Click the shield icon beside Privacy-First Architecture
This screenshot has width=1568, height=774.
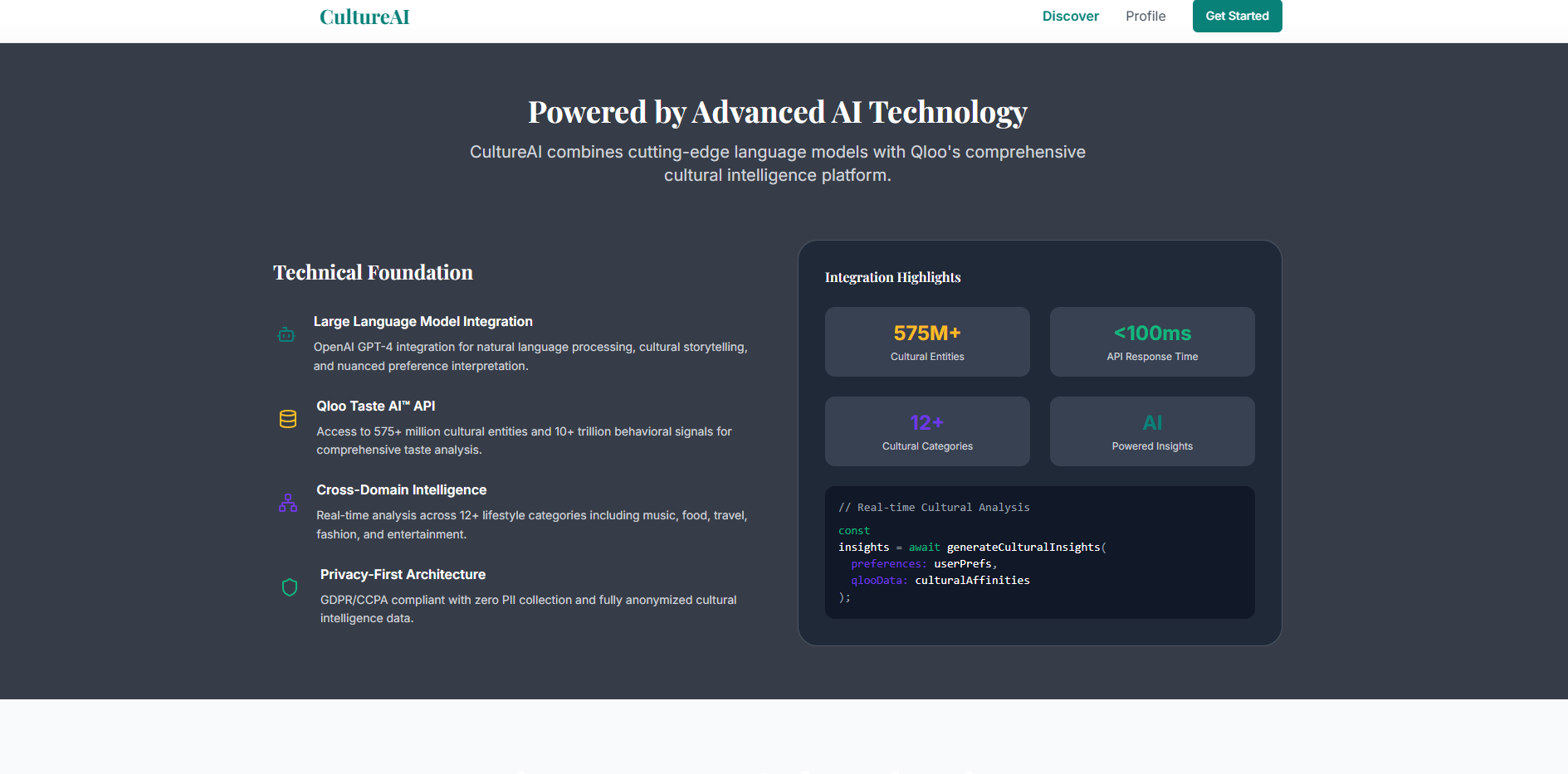pos(290,587)
